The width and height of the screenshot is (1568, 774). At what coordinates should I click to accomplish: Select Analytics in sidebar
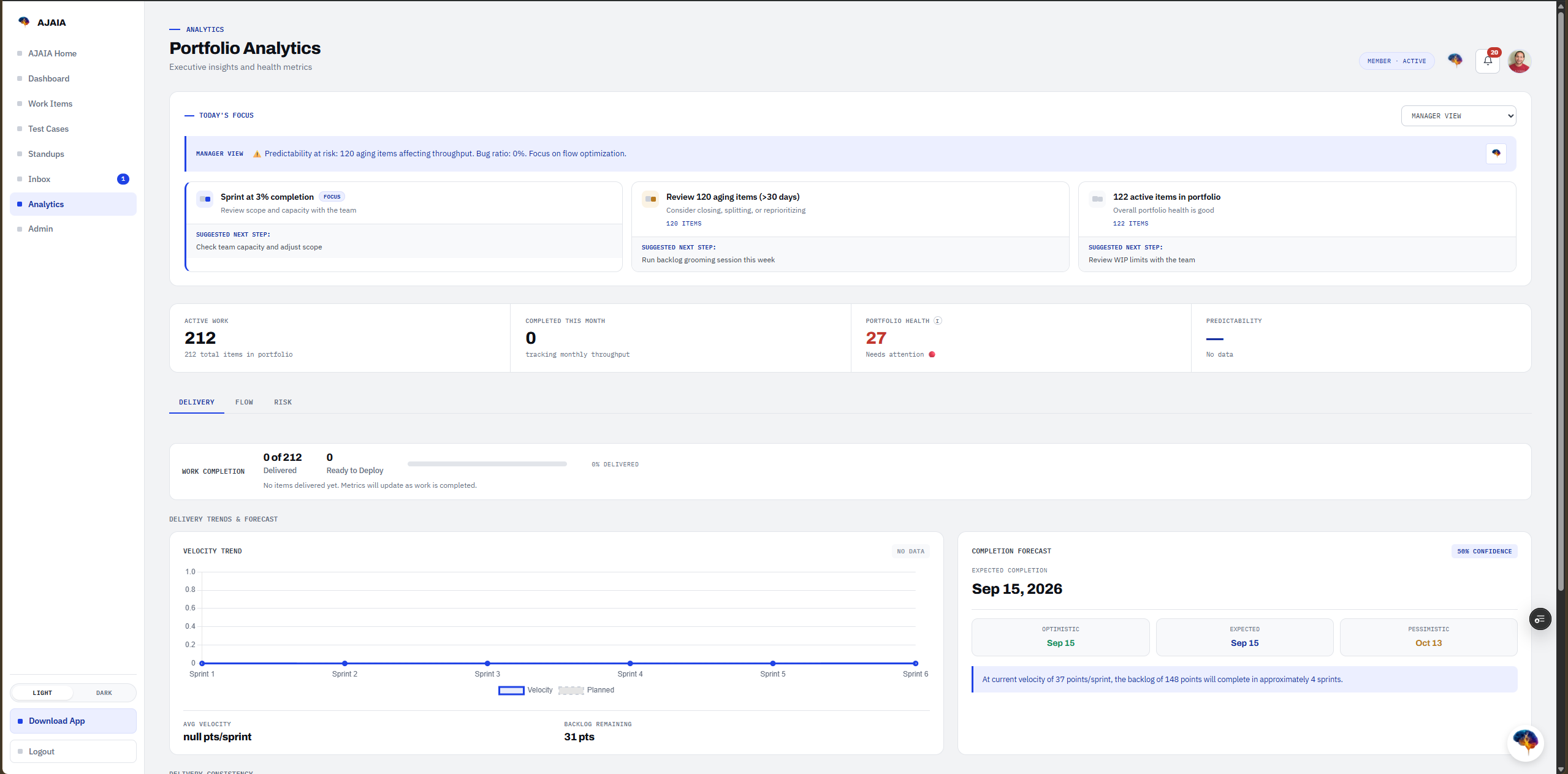(x=73, y=204)
